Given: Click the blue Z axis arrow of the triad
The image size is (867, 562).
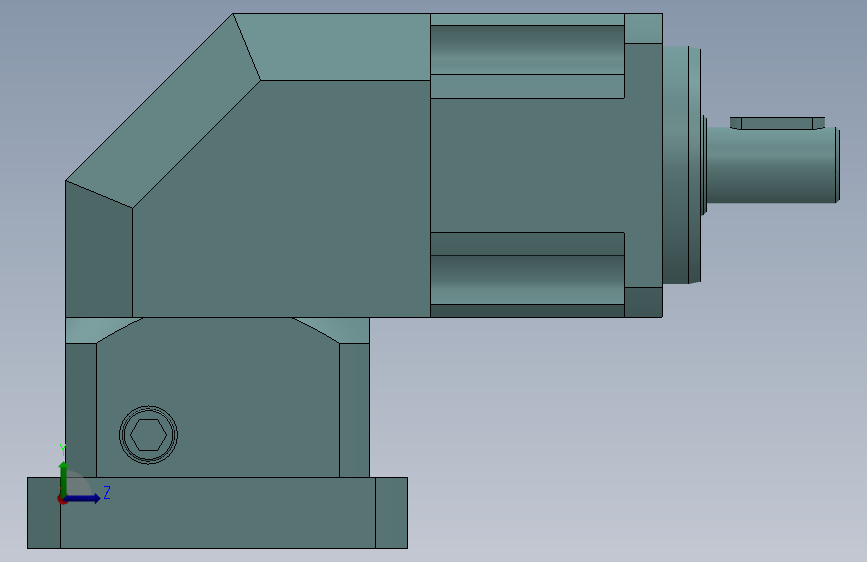Looking at the screenshot, I should point(83,498).
